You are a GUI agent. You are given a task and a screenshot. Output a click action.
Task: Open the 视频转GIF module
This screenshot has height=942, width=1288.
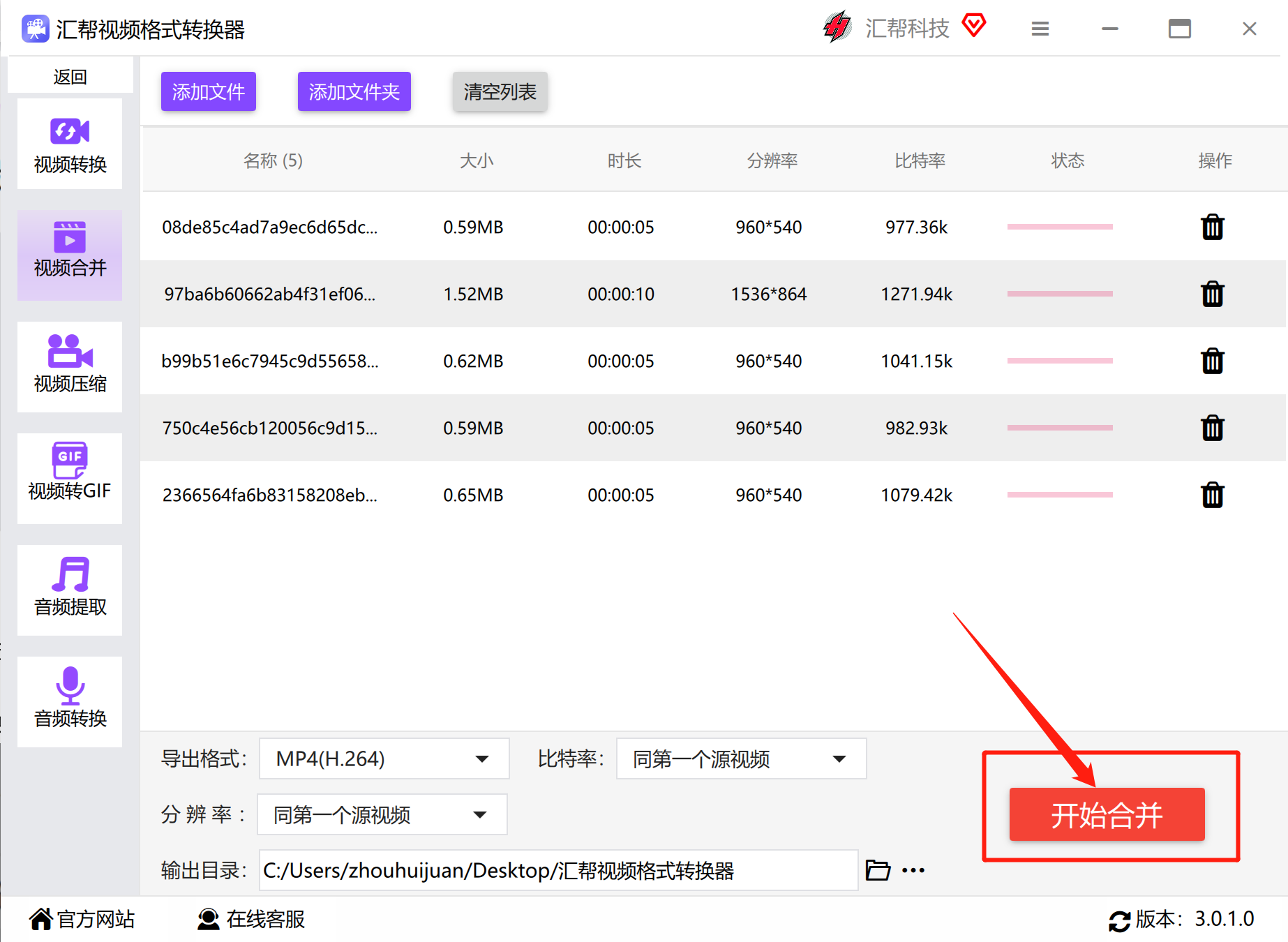click(70, 479)
